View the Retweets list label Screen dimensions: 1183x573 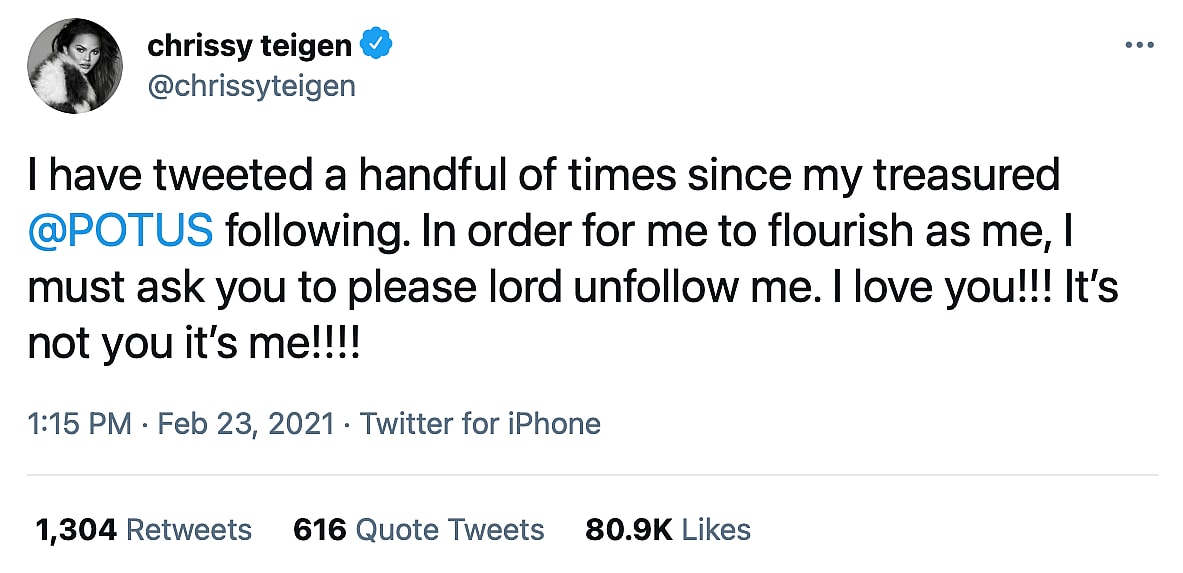(189, 528)
